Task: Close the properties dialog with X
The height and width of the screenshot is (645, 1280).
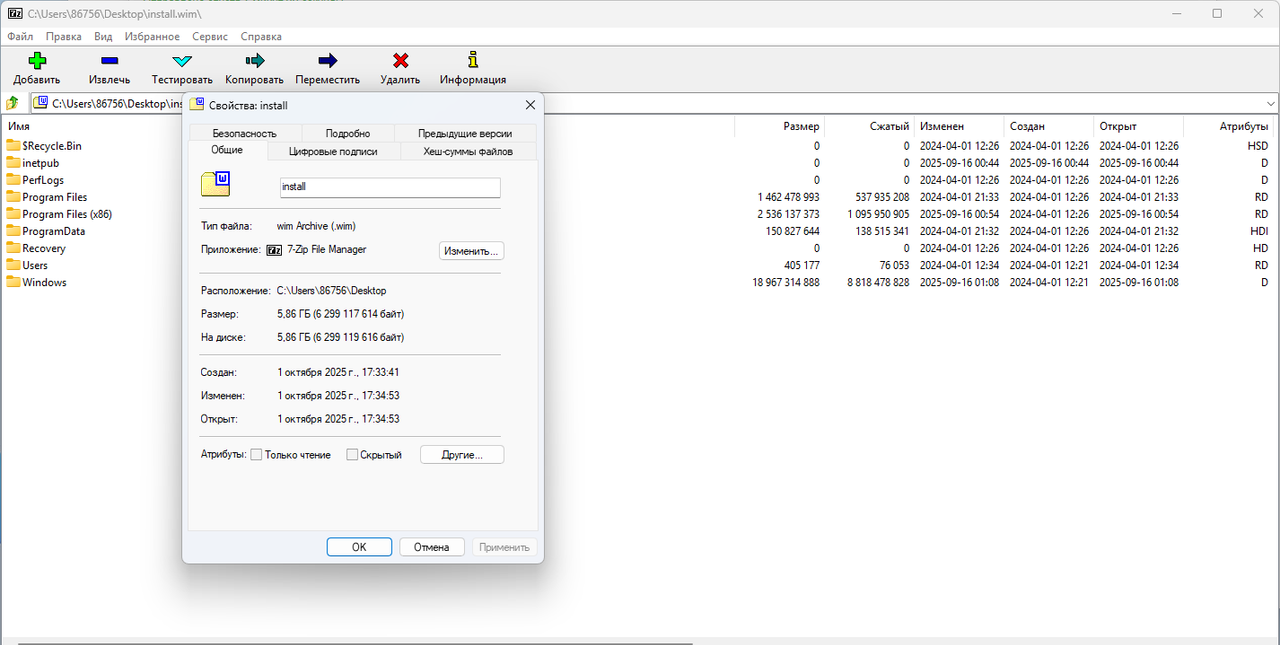Action: click(530, 104)
